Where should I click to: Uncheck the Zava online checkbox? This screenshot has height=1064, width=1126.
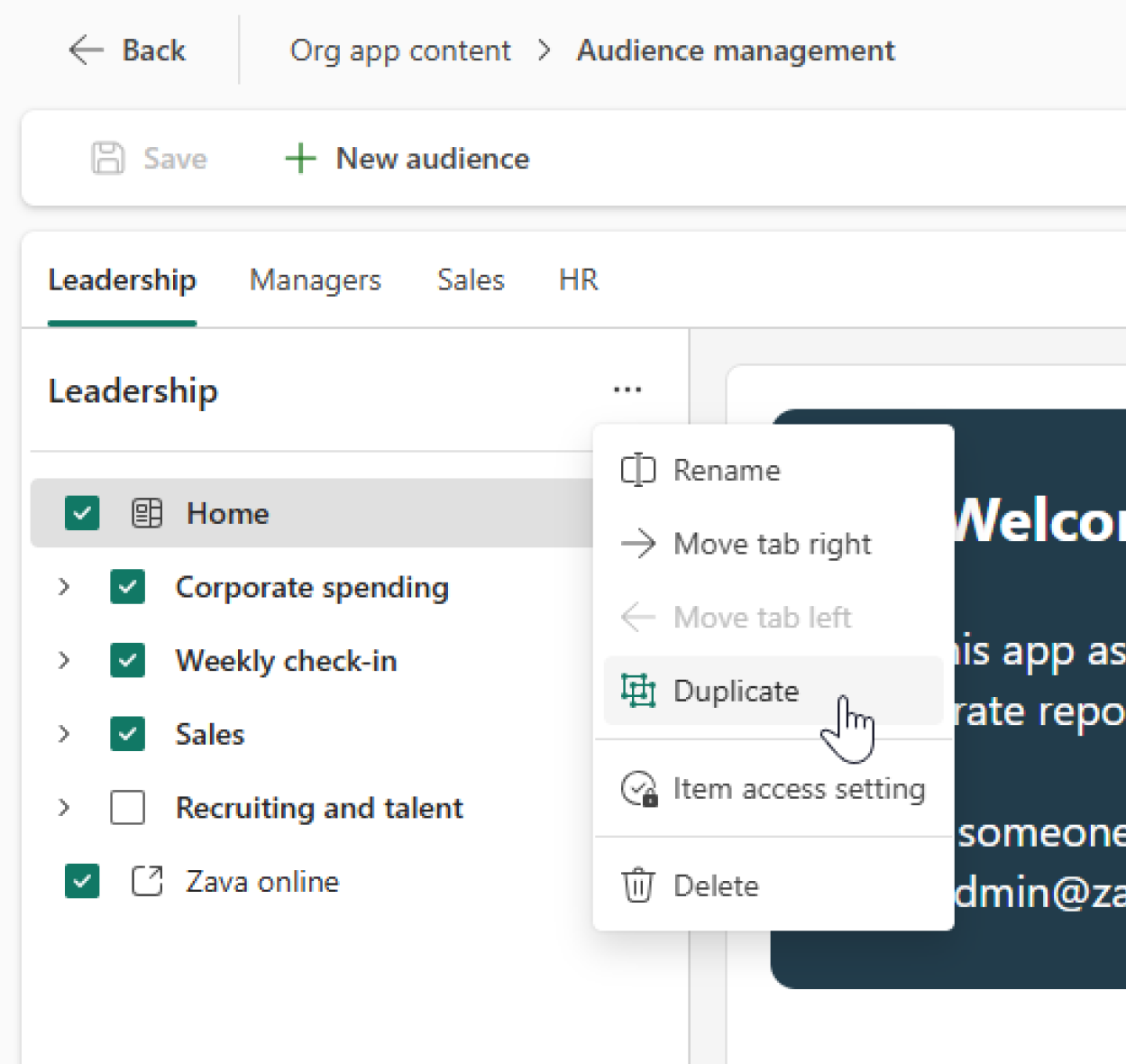(x=82, y=881)
